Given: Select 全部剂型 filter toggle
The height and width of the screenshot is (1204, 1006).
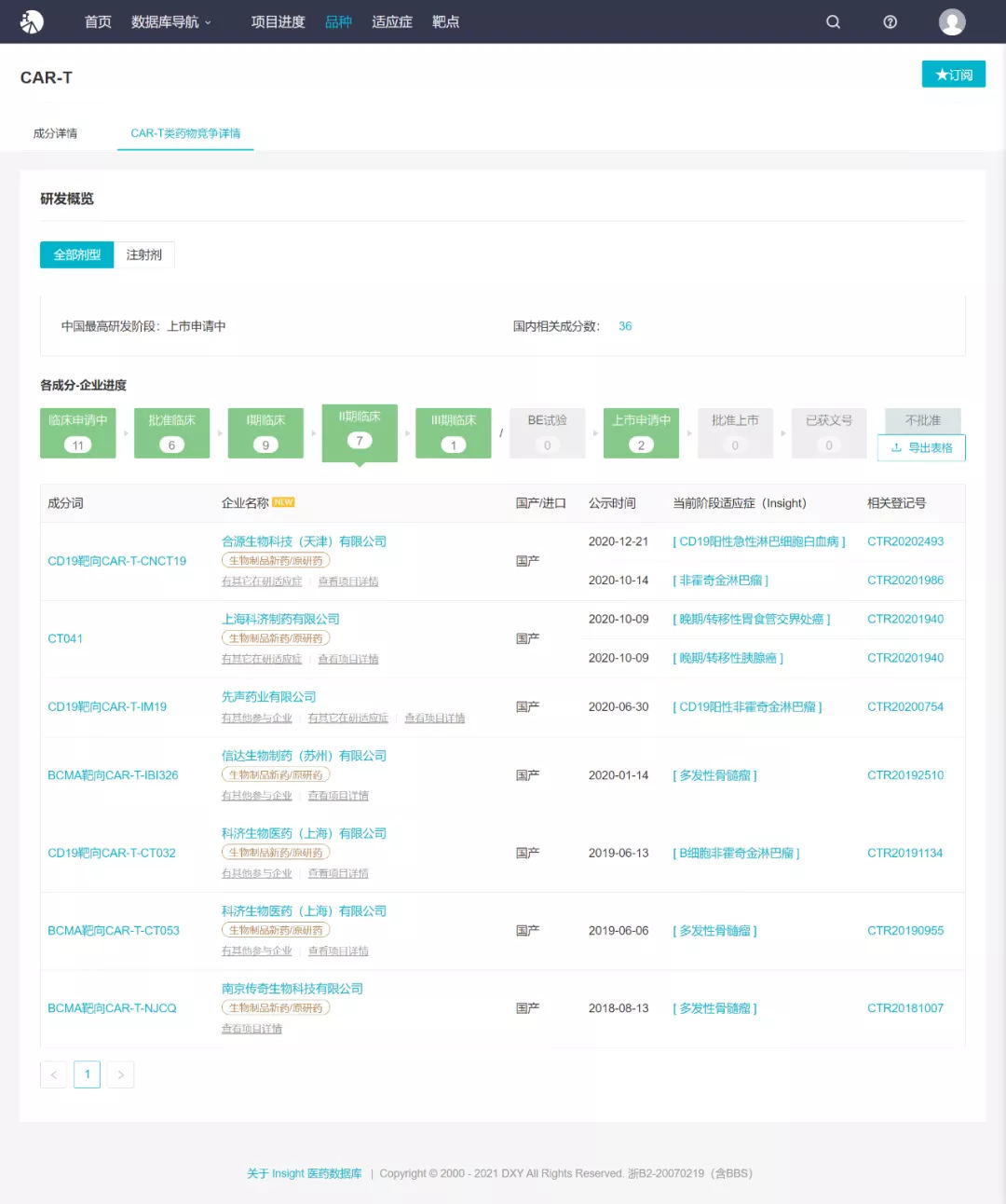Looking at the screenshot, I should [x=76, y=254].
